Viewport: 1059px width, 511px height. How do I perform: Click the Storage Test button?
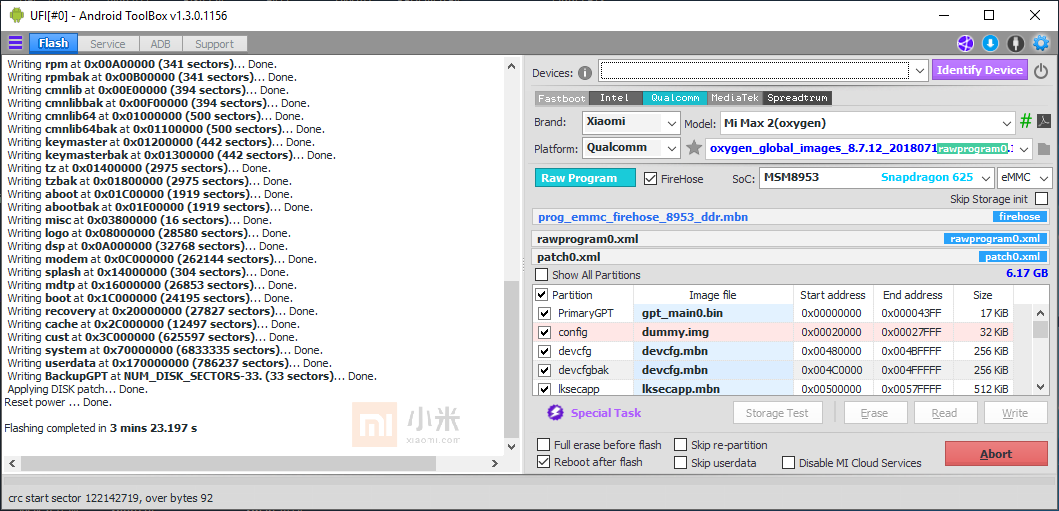tap(779, 413)
